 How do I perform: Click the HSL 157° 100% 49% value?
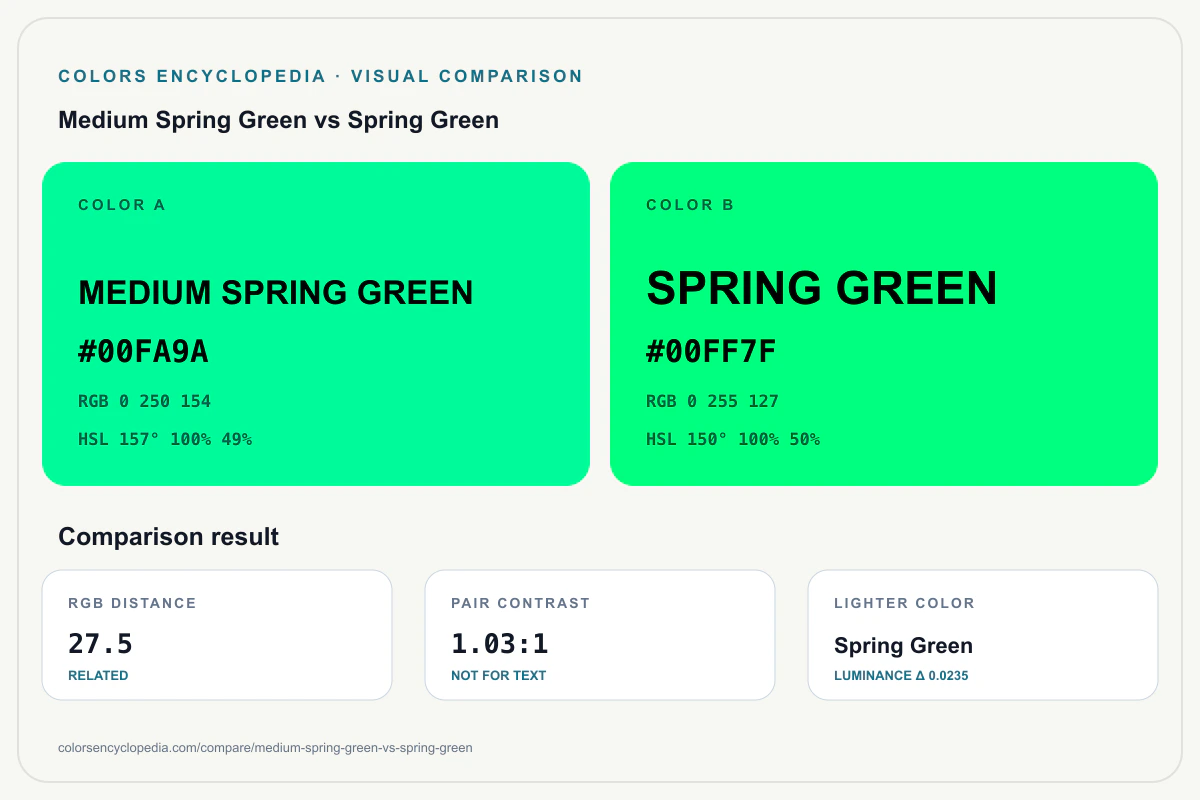pos(165,439)
